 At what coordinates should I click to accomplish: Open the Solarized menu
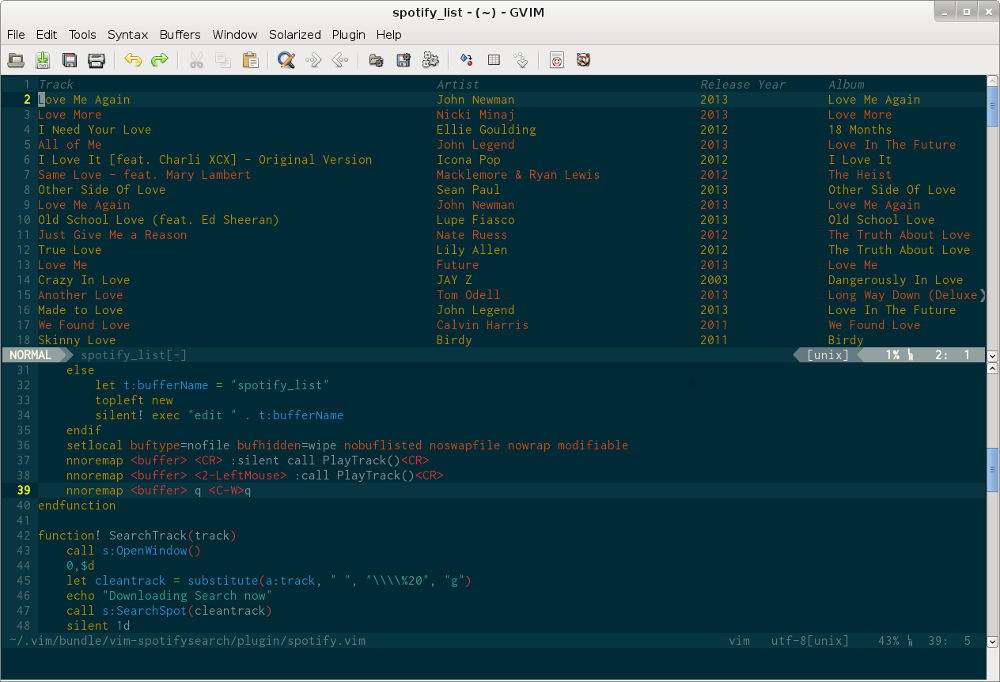pos(295,34)
